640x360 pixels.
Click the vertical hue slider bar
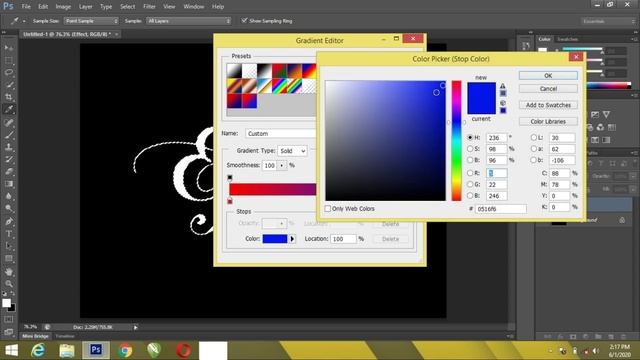tap(456, 141)
